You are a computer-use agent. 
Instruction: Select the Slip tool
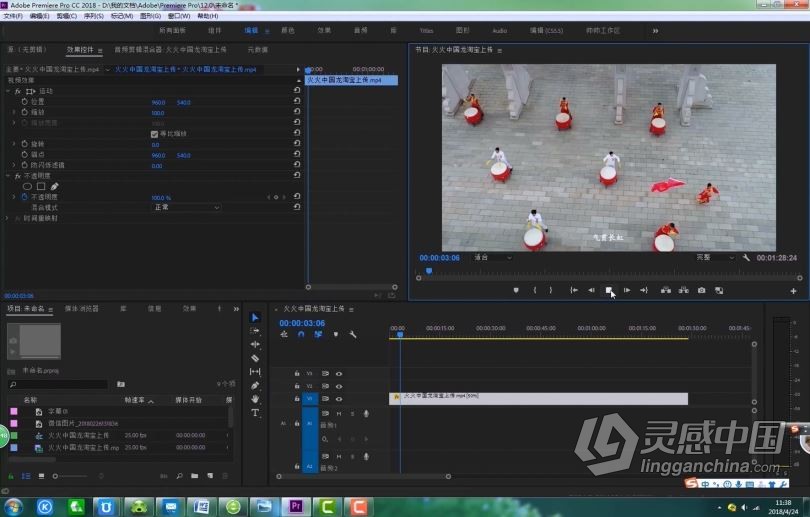(x=255, y=372)
